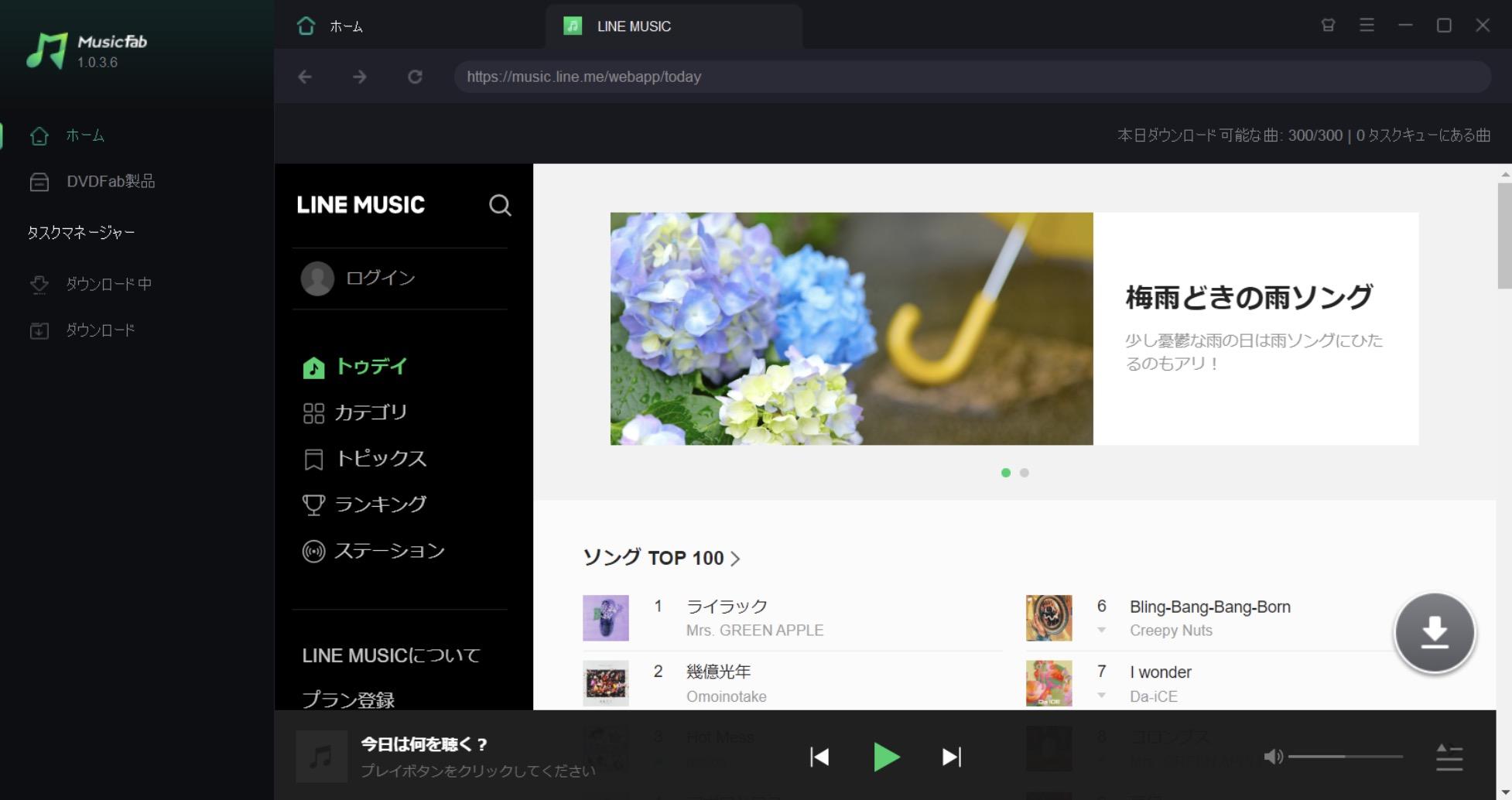Screen dimensions: 1512x800
Task: Skip to the previous track
Action: (x=819, y=757)
